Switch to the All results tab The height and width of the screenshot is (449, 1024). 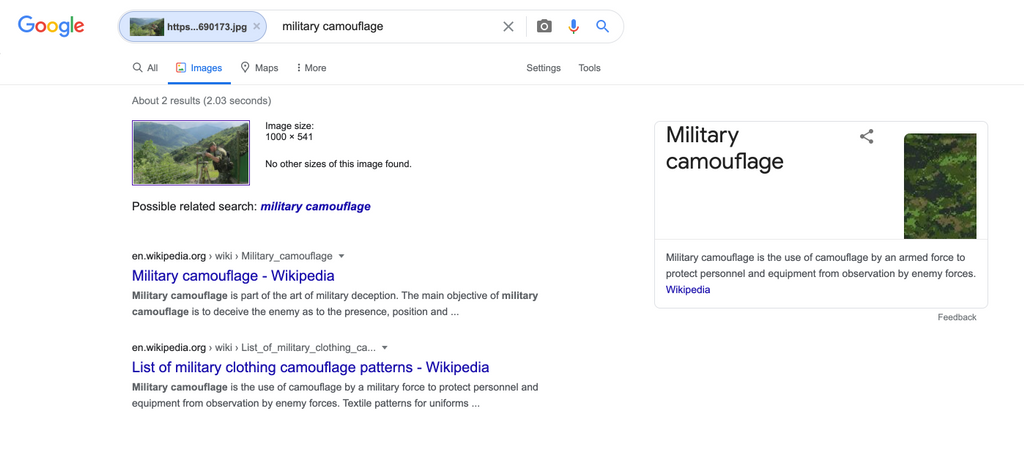tap(145, 68)
